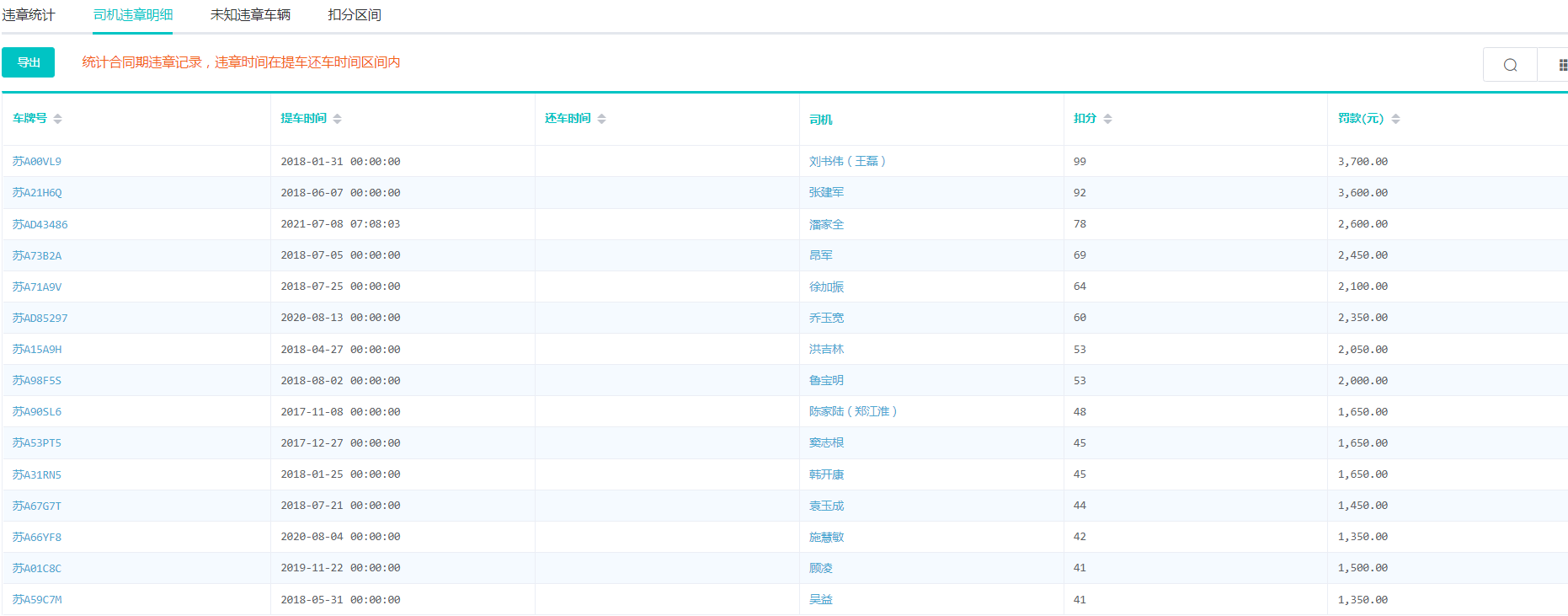1568x616 pixels.
Task: Select 司机违章明细 tab
Action: pyautogui.click(x=132, y=15)
